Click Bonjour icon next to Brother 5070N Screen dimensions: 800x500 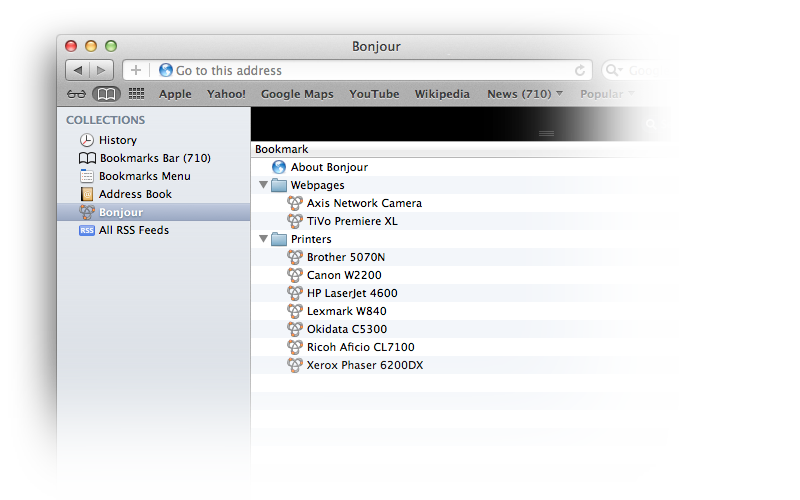pos(294,257)
